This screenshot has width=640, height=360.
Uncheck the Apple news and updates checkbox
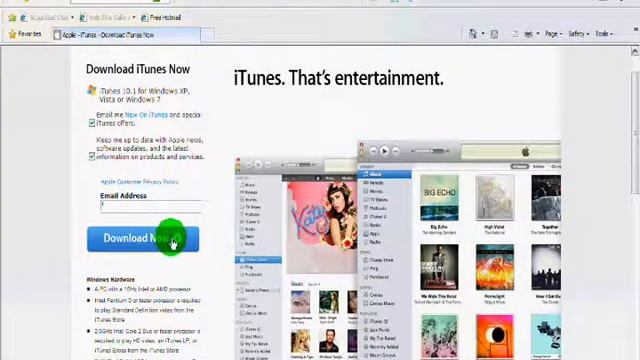point(92,156)
